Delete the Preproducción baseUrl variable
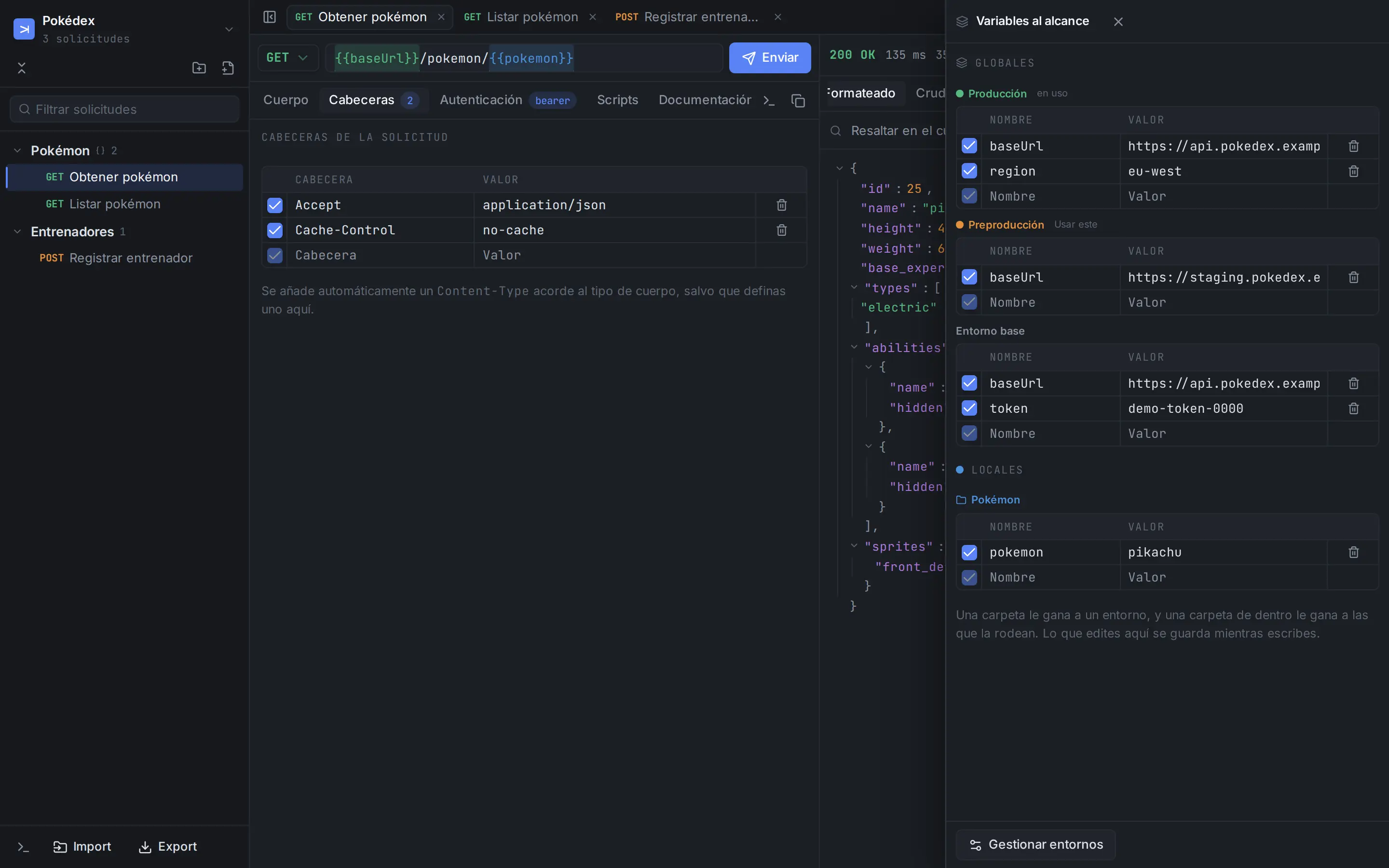Viewport: 1389px width, 868px height. (1353, 277)
